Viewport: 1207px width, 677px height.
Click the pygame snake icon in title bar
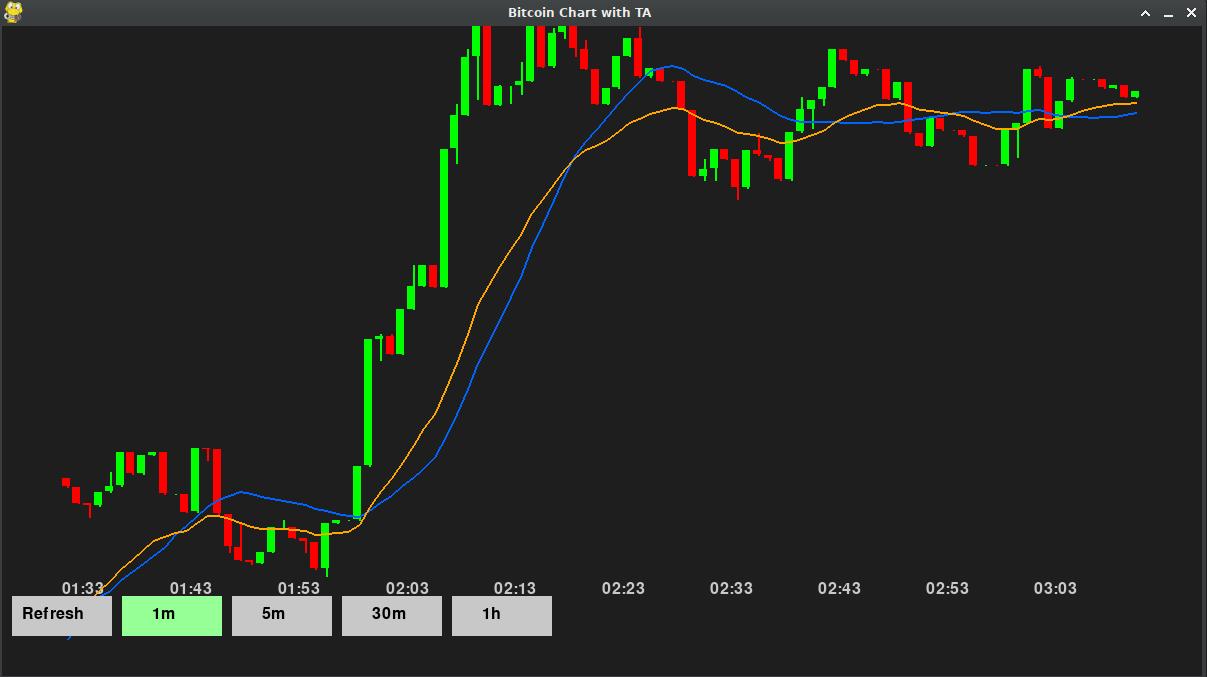pos(13,12)
